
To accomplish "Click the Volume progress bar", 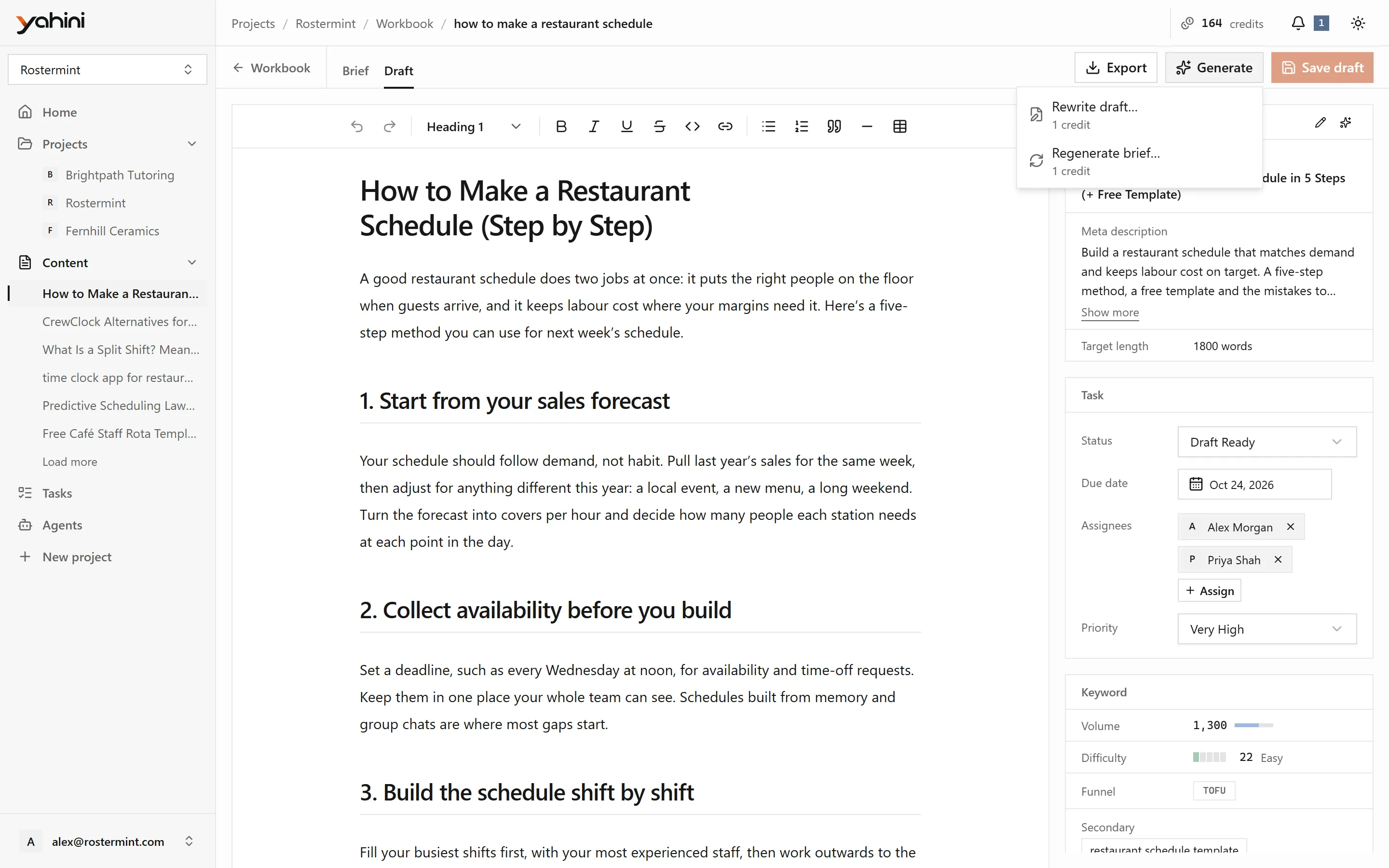I will [x=1253, y=725].
